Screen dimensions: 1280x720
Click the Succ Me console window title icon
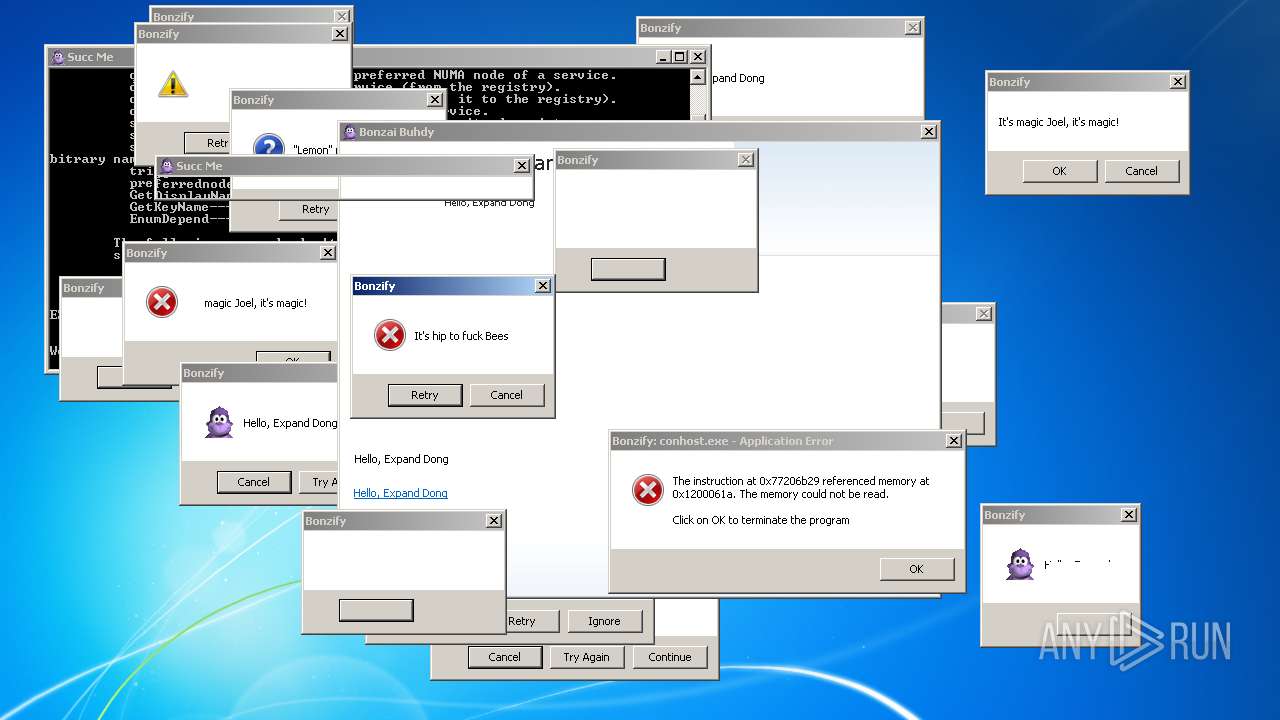point(58,57)
